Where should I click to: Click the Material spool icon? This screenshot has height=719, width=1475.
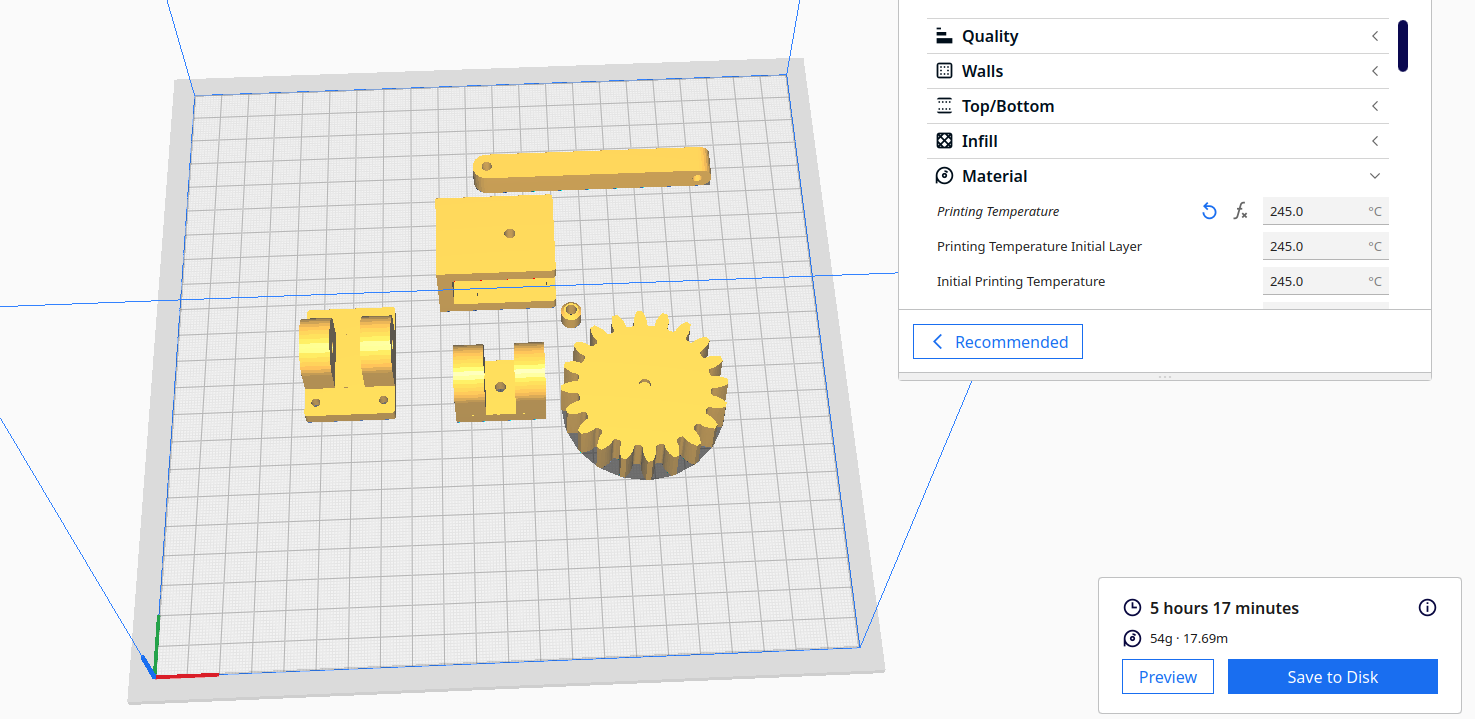[x=944, y=176]
